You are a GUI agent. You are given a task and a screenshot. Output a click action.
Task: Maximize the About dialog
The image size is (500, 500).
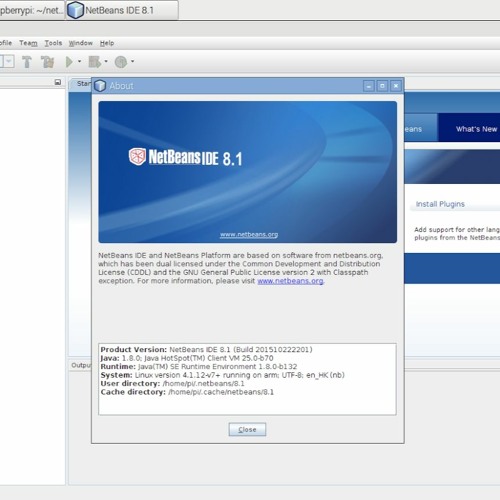tap(382, 86)
